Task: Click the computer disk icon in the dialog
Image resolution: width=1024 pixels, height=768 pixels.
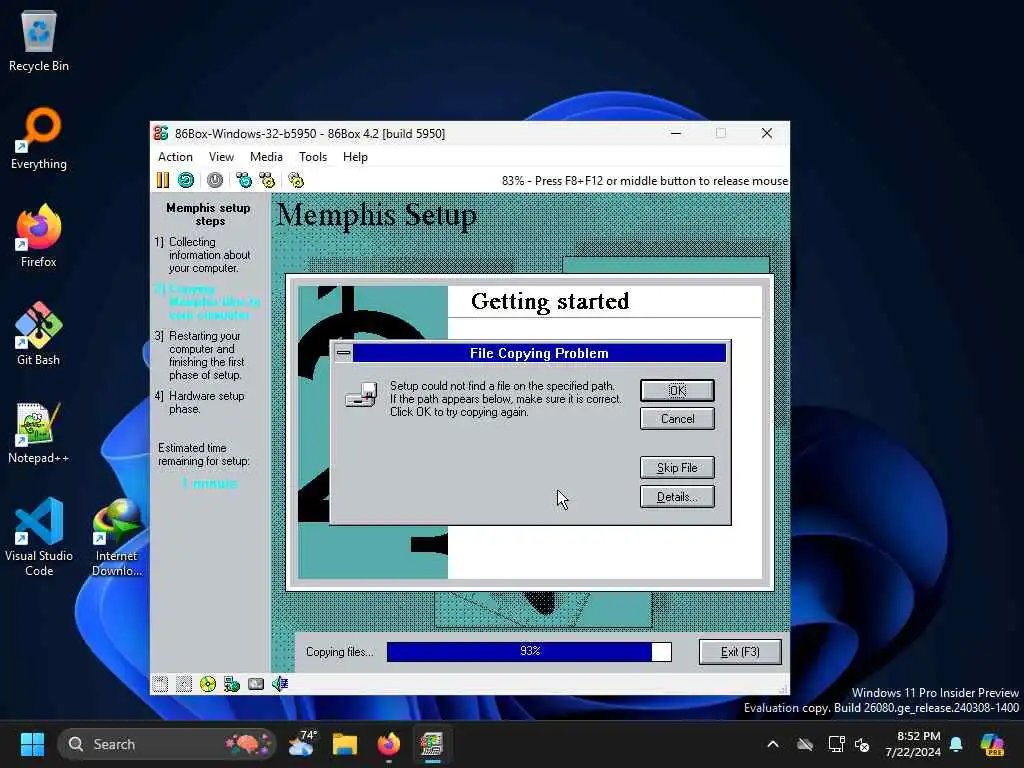Action: [x=361, y=395]
